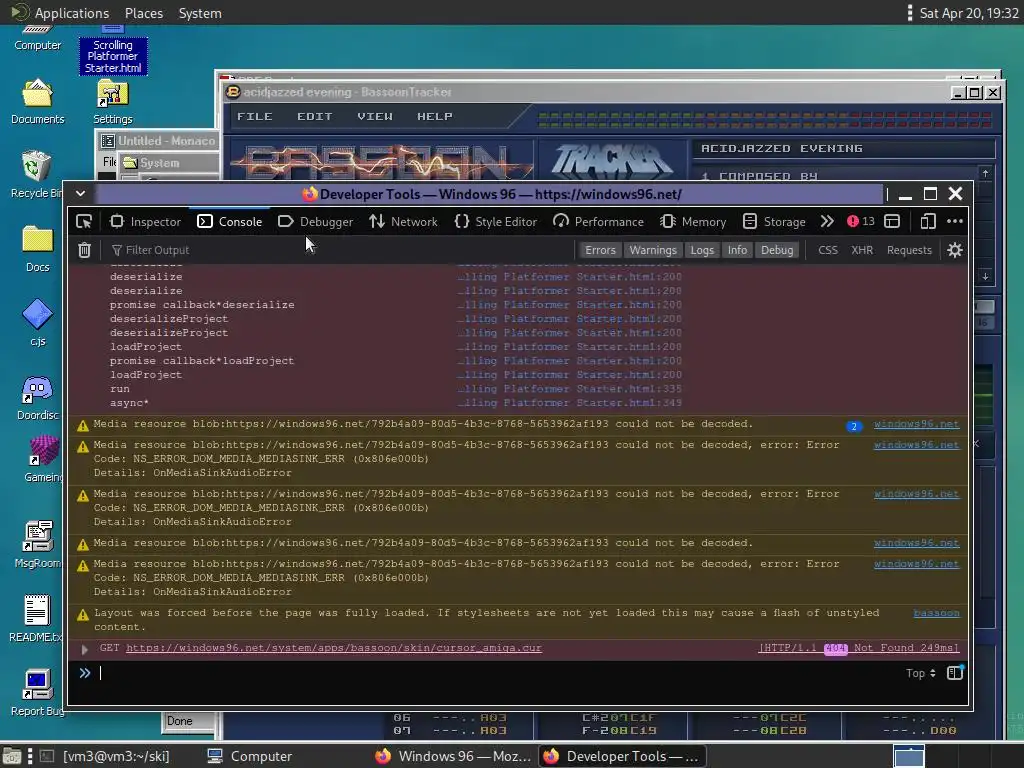
Task: Open BassoonTracker VIEW menu
Action: point(375,116)
